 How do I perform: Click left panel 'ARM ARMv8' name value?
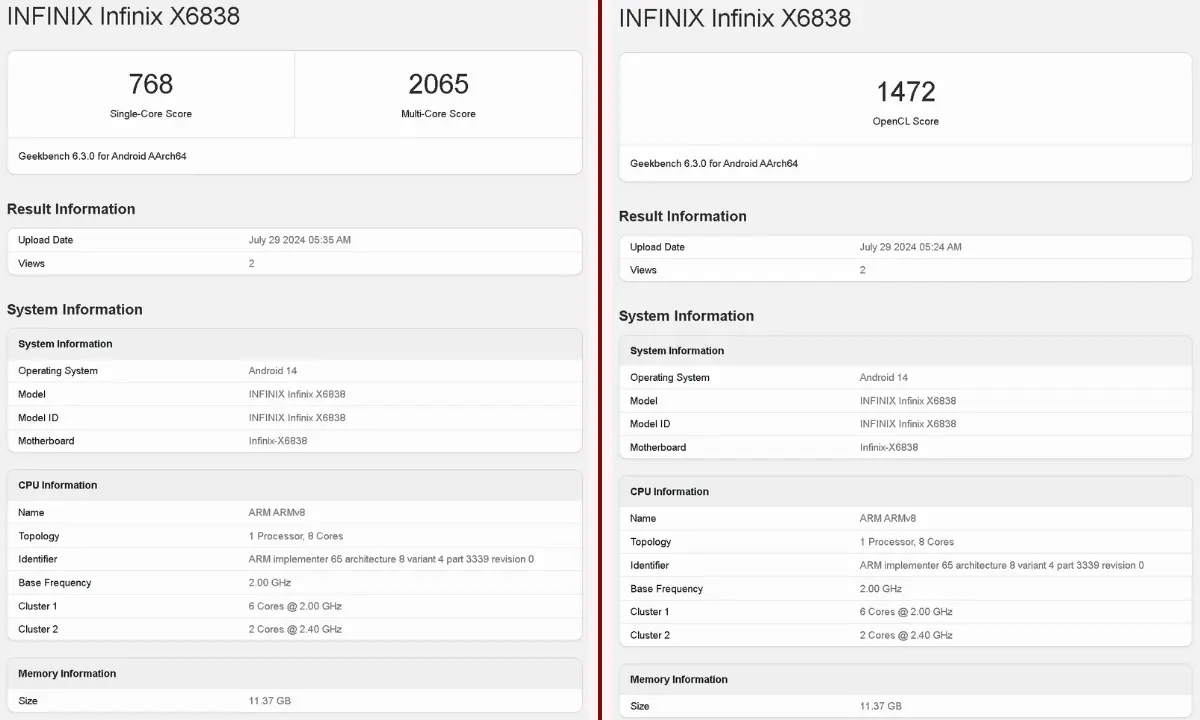pos(277,512)
